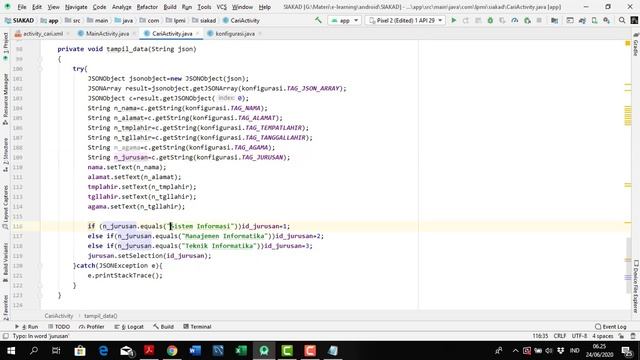
Task: Click the Debug app bug icon
Action: 490,20
